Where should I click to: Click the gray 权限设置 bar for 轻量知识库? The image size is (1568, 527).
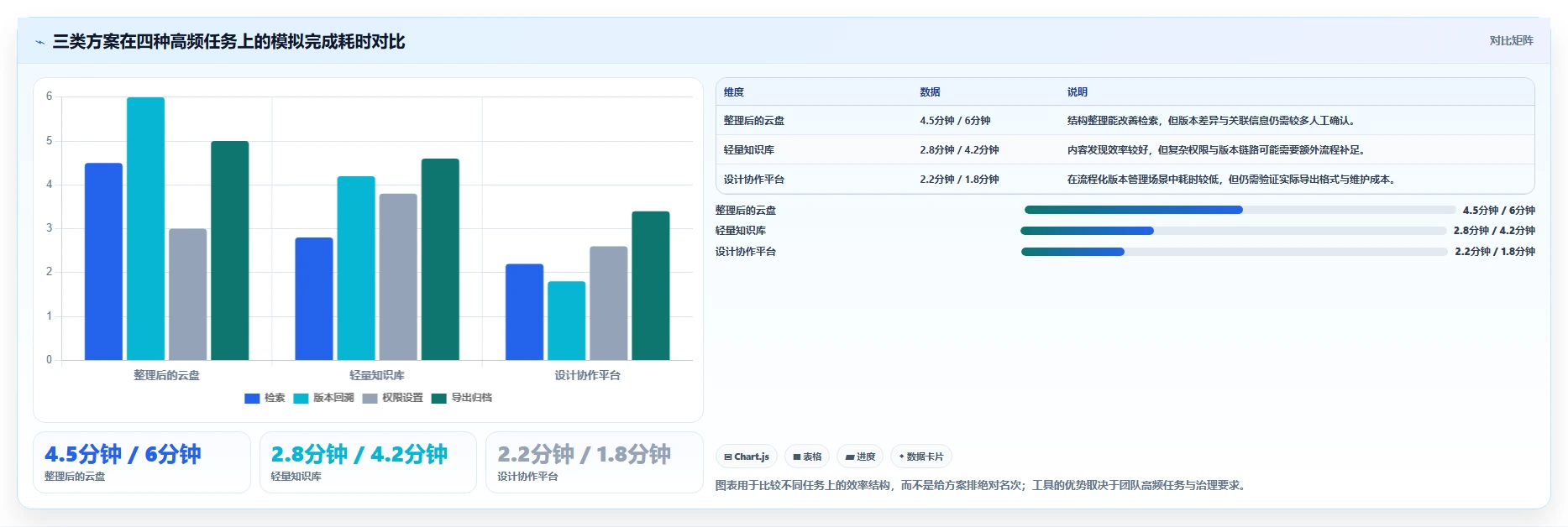398,277
